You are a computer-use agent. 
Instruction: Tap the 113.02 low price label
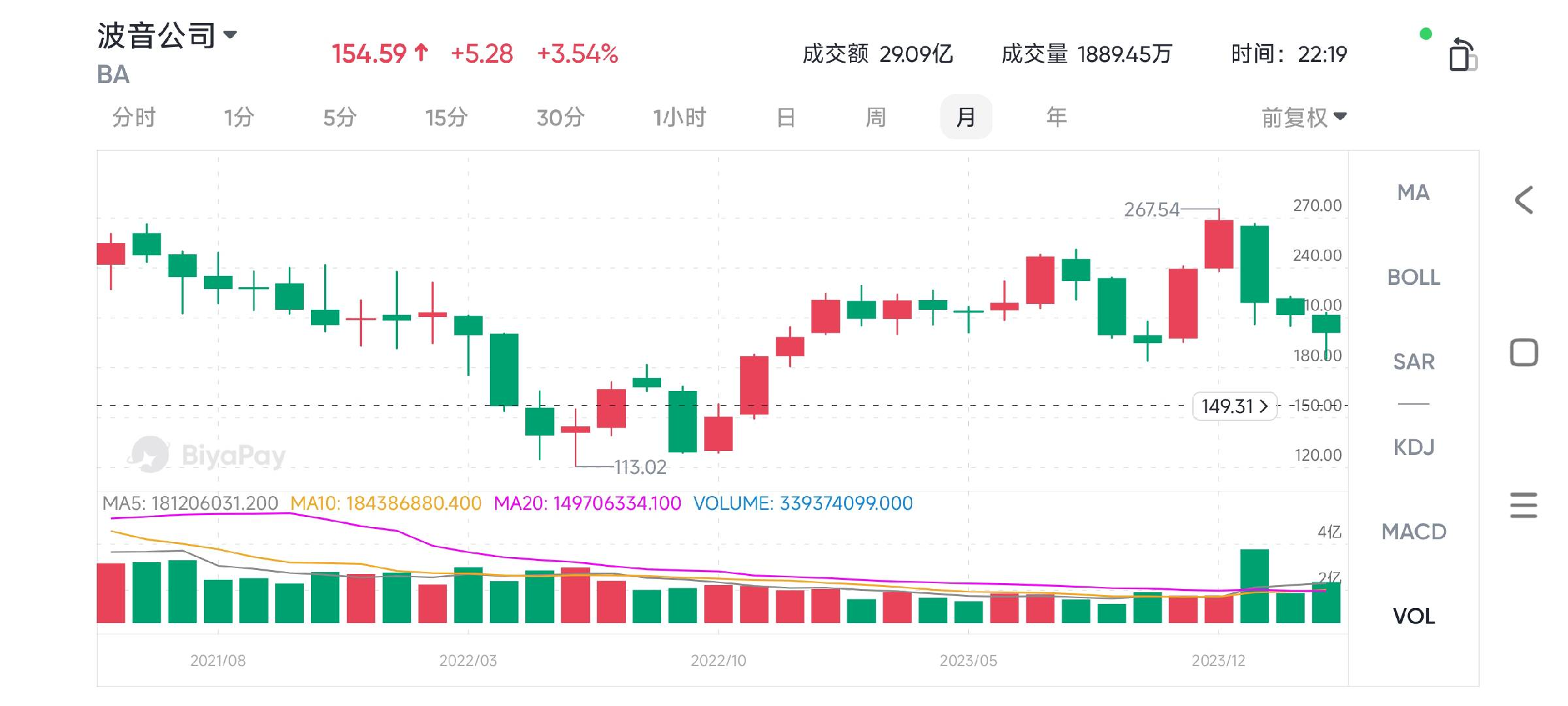point(640,467)
